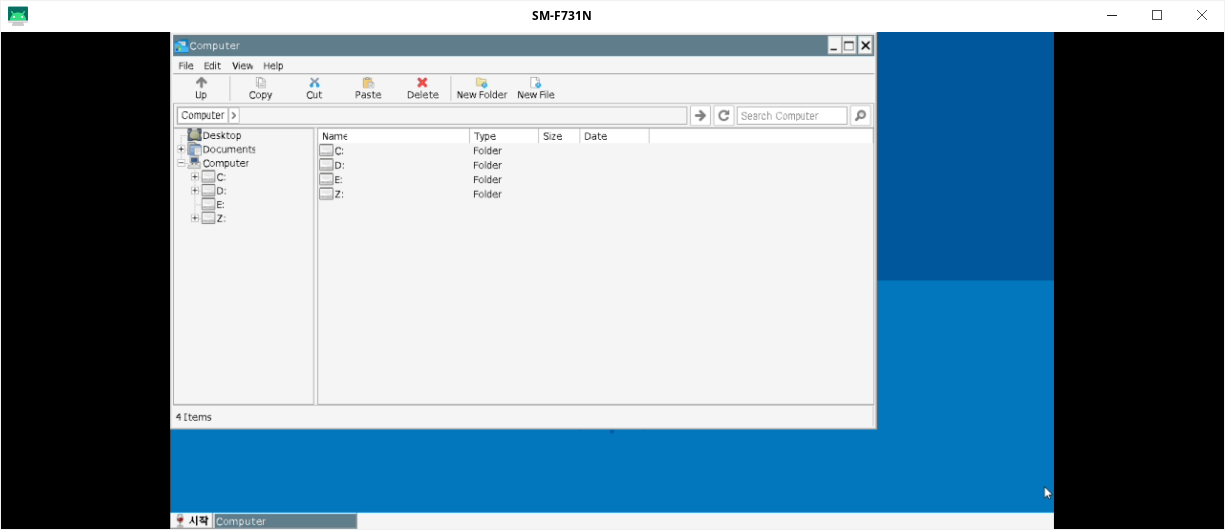
Task: Close the Computer window
Action: (x=866, y=45)
